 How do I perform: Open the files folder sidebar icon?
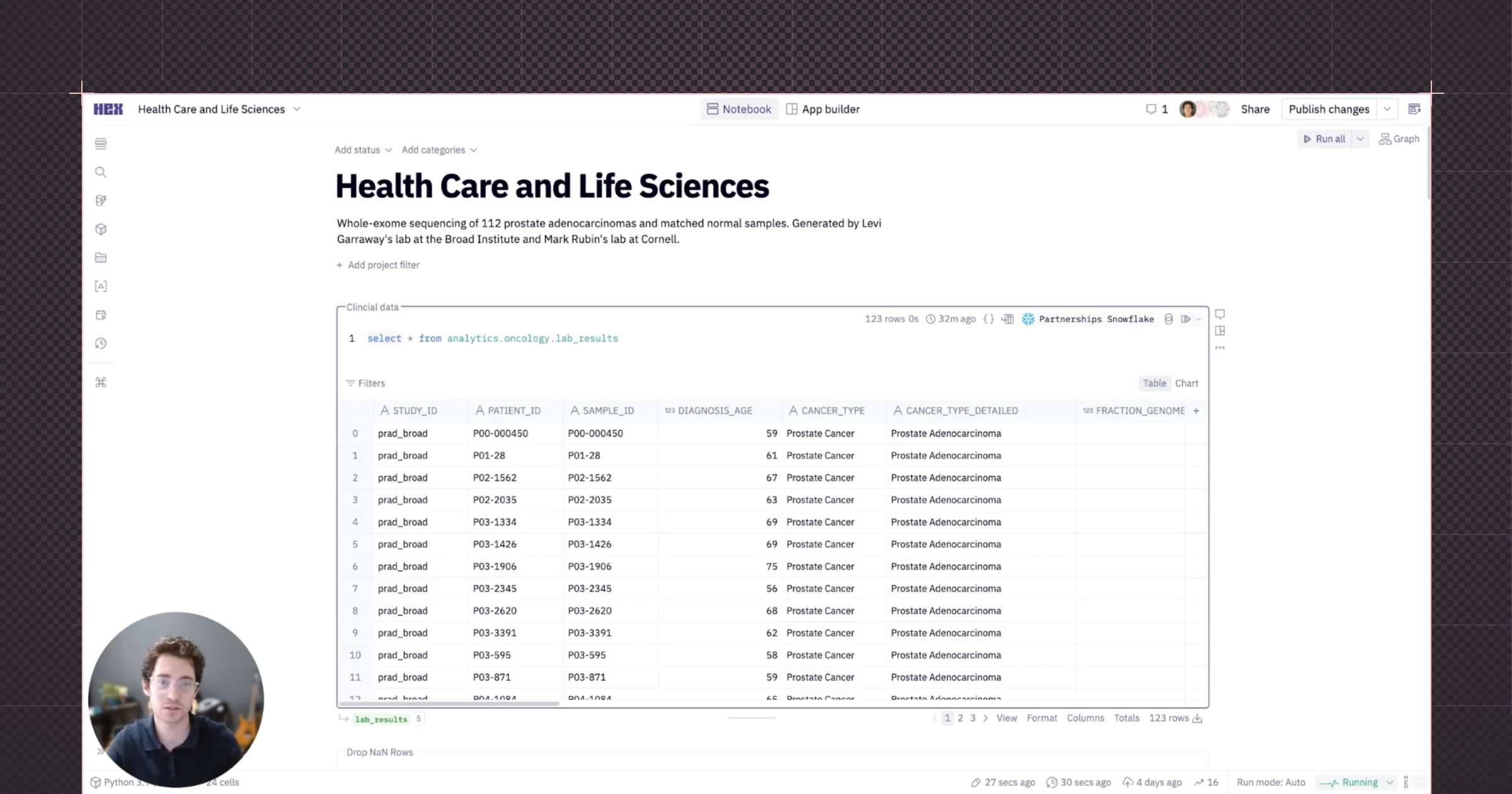point(101,258)
